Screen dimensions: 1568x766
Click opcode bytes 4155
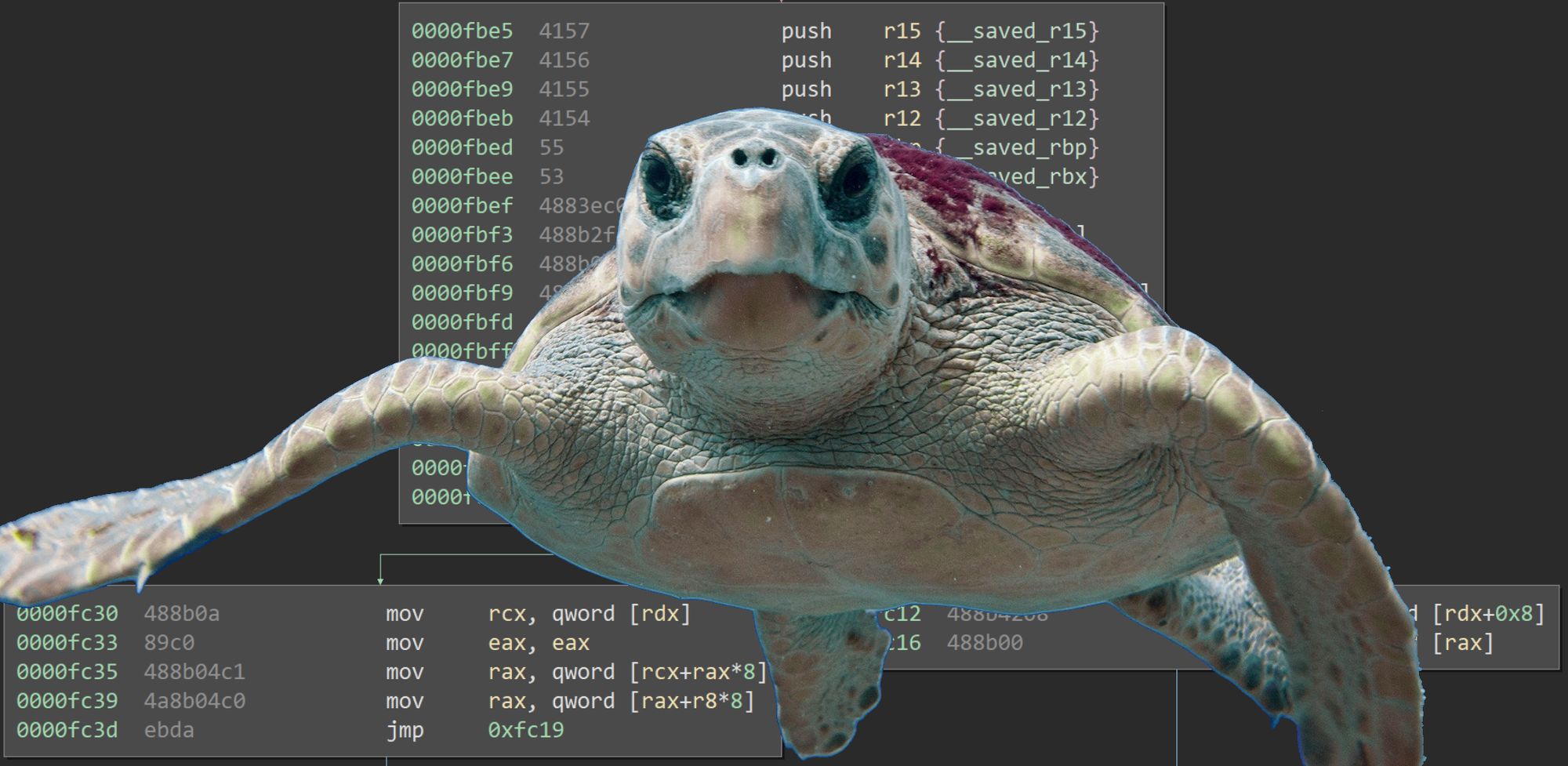point(564,89)
